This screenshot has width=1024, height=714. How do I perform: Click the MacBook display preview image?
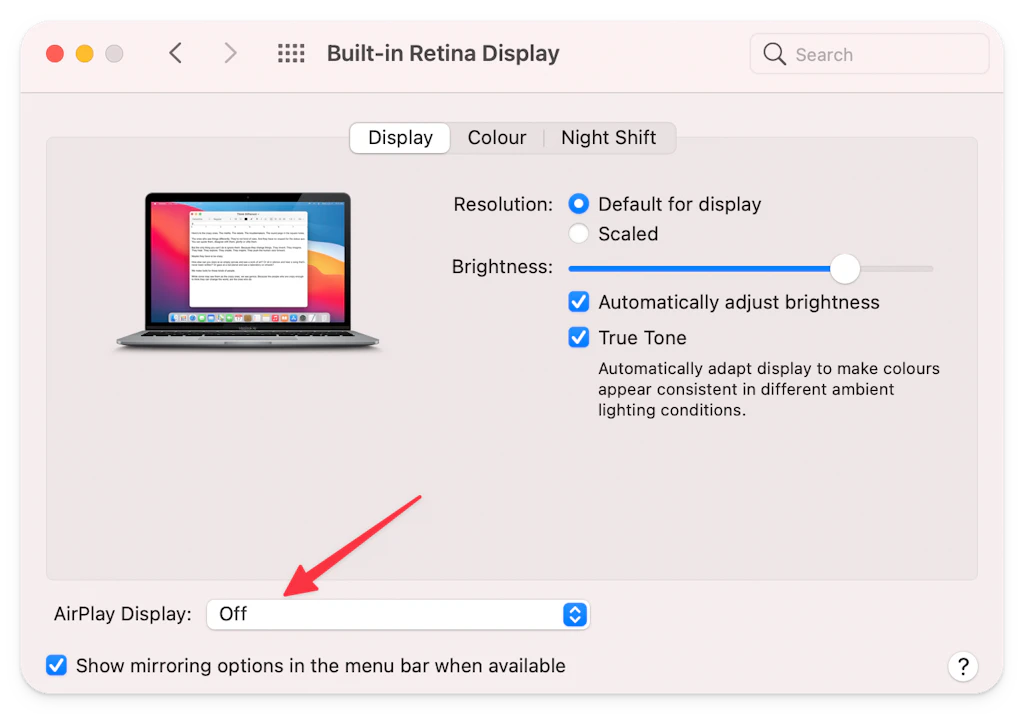[x=248, y=270]
